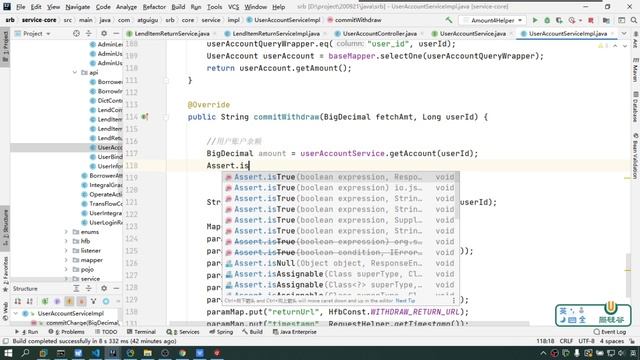Open the Refactor menu

pos(154,7)
